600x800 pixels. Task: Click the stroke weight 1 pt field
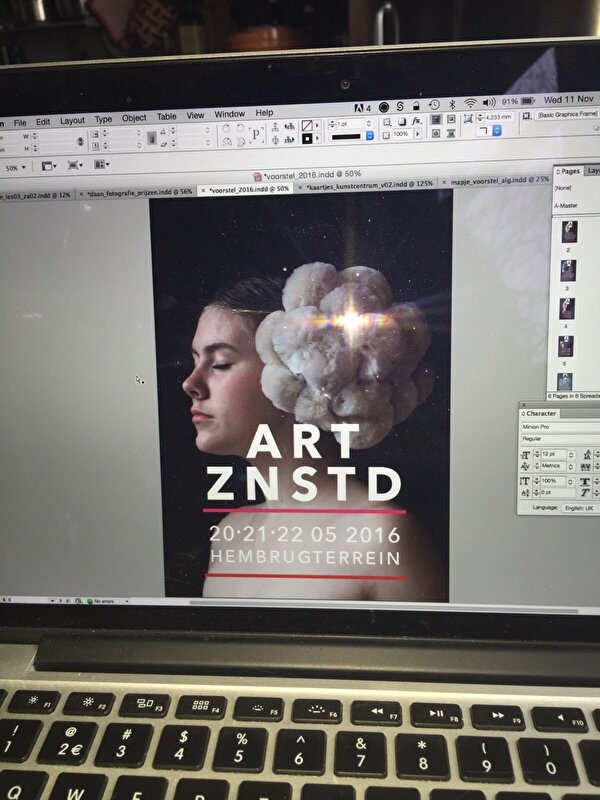coord(349,124)
